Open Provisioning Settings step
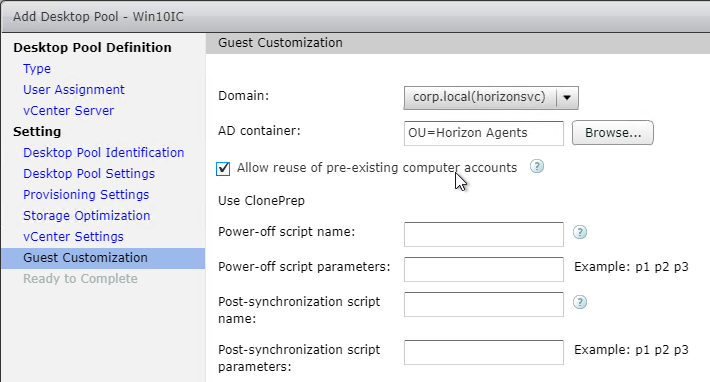This screenshot has width=710, height=382. click(x=86, y=195)
